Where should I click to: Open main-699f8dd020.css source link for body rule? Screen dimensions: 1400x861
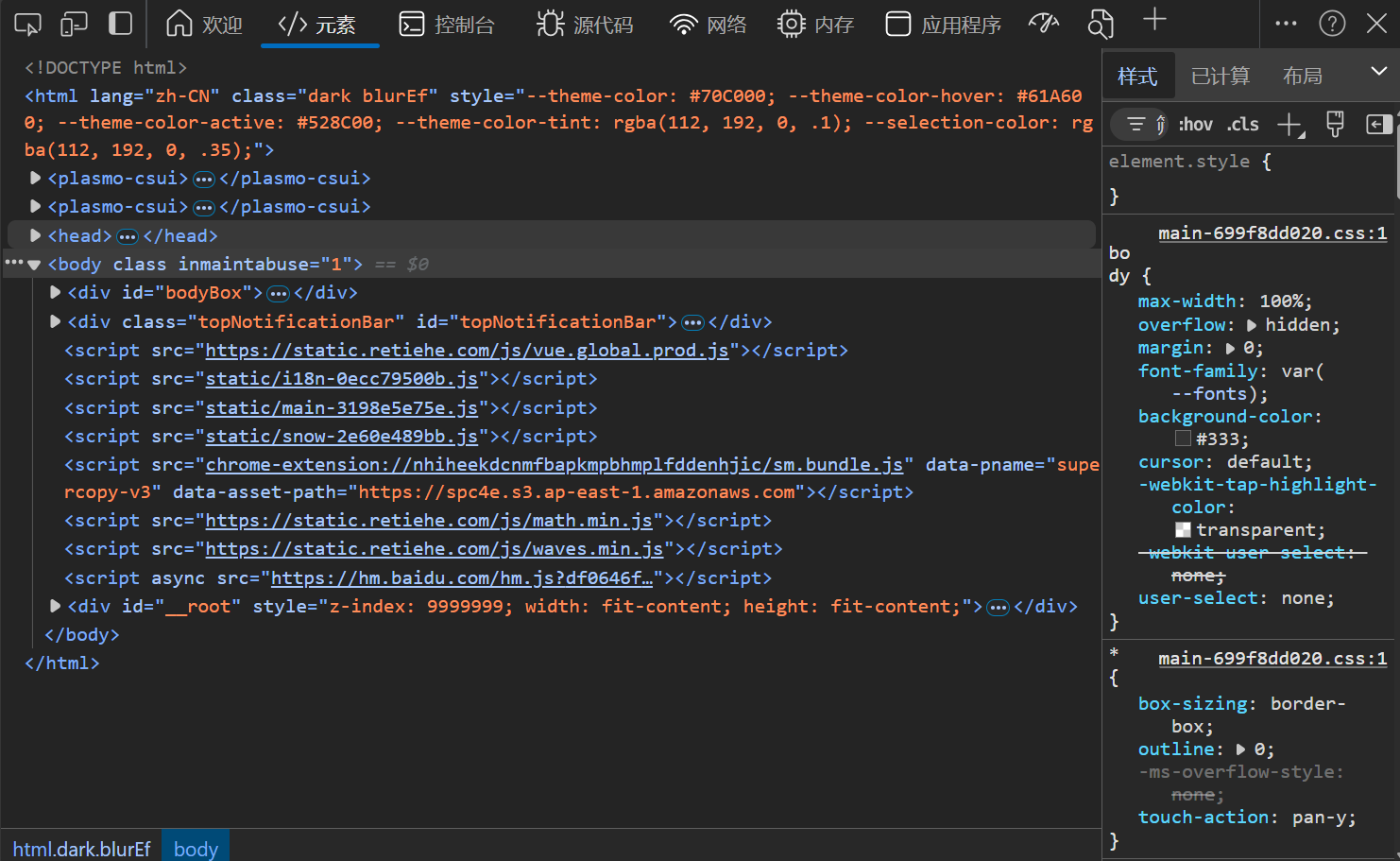click(1272, 233)
